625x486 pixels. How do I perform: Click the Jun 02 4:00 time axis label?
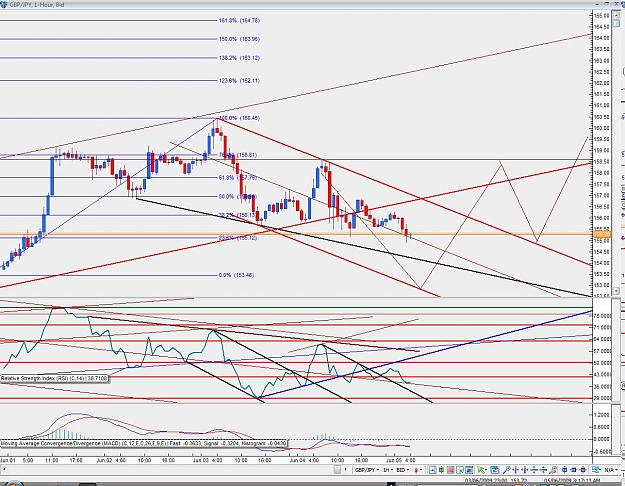111,460
